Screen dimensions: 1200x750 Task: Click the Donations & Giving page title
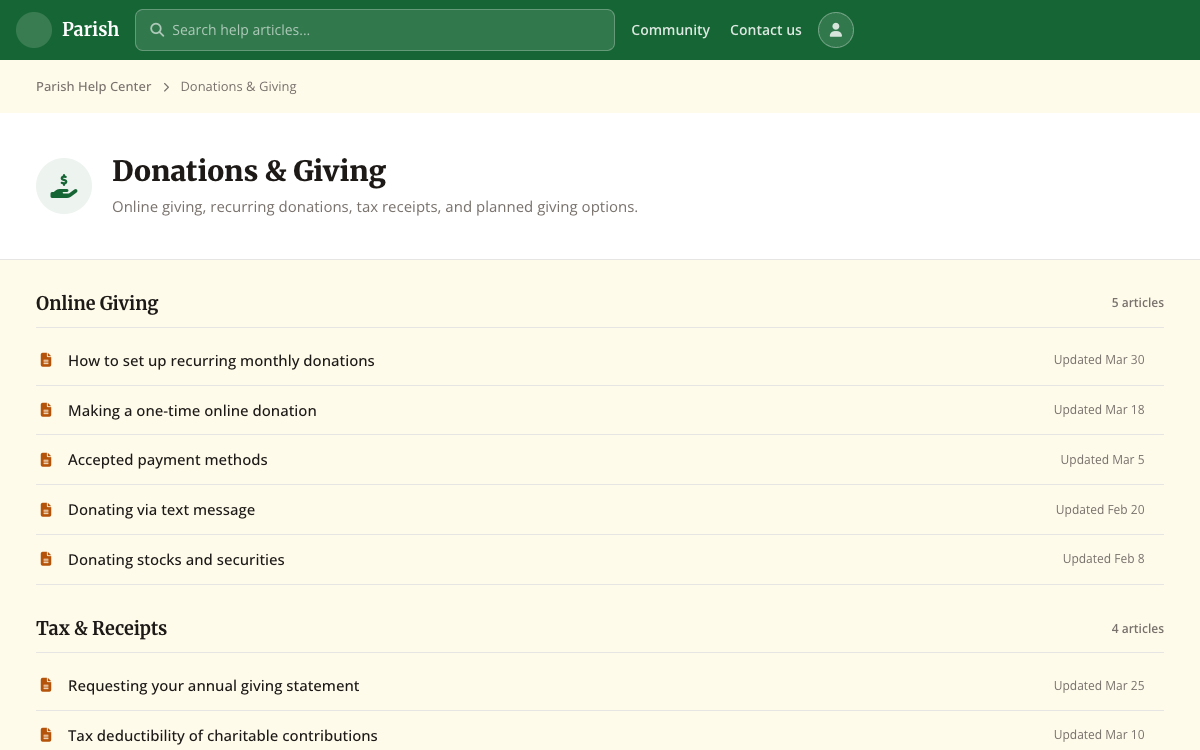[x=249, y=171]
